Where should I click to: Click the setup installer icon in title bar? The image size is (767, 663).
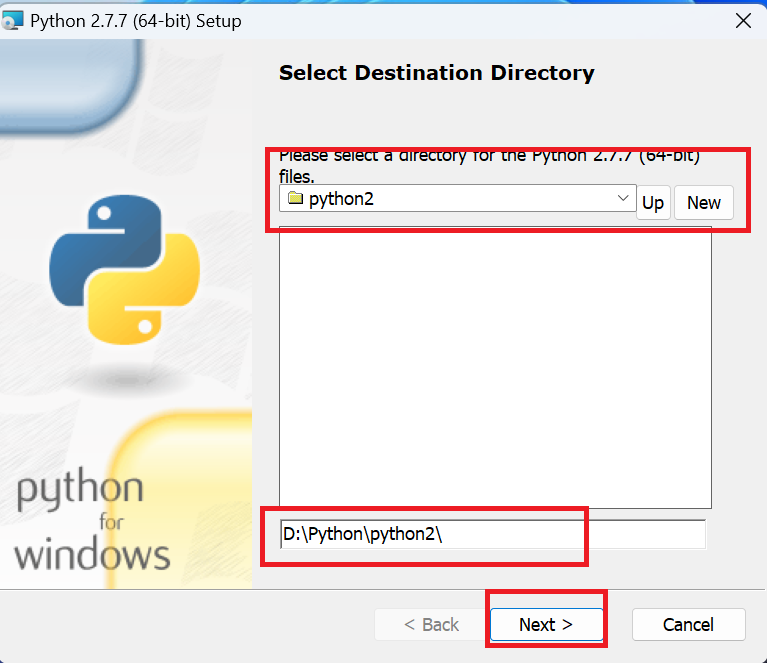[x=12, y=21]
